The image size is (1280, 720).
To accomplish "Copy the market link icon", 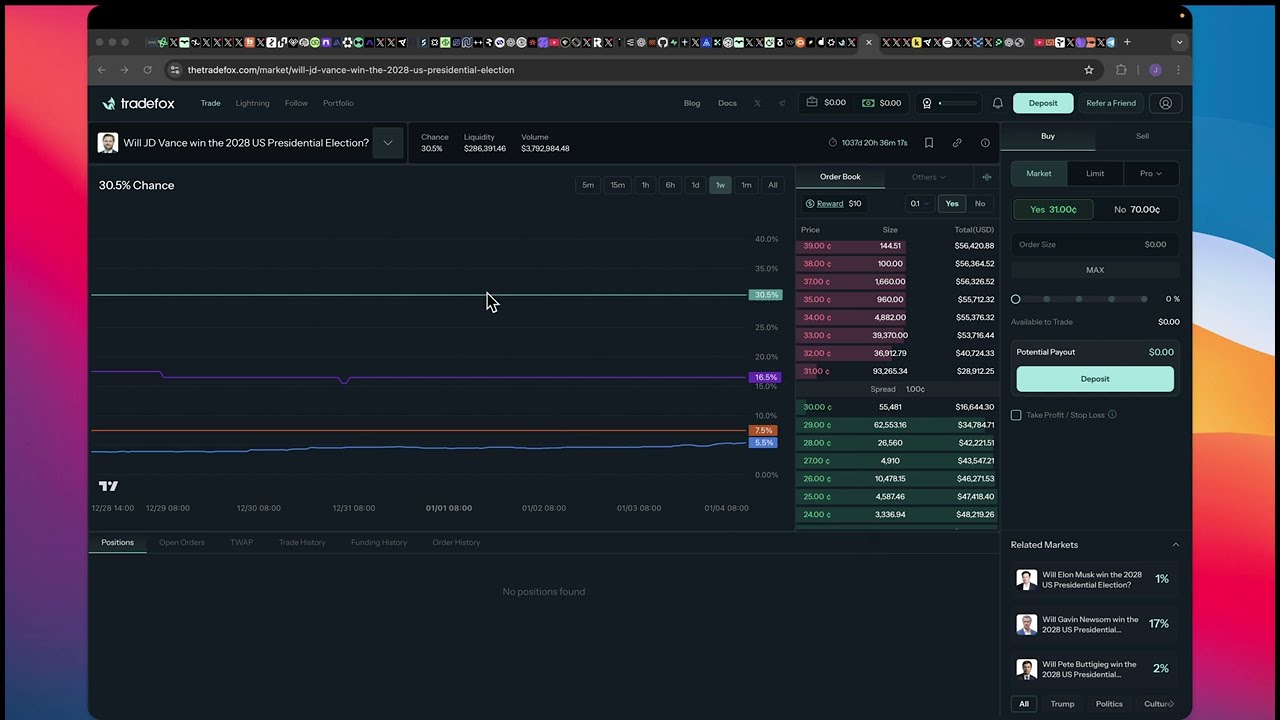I will (957, 143).
